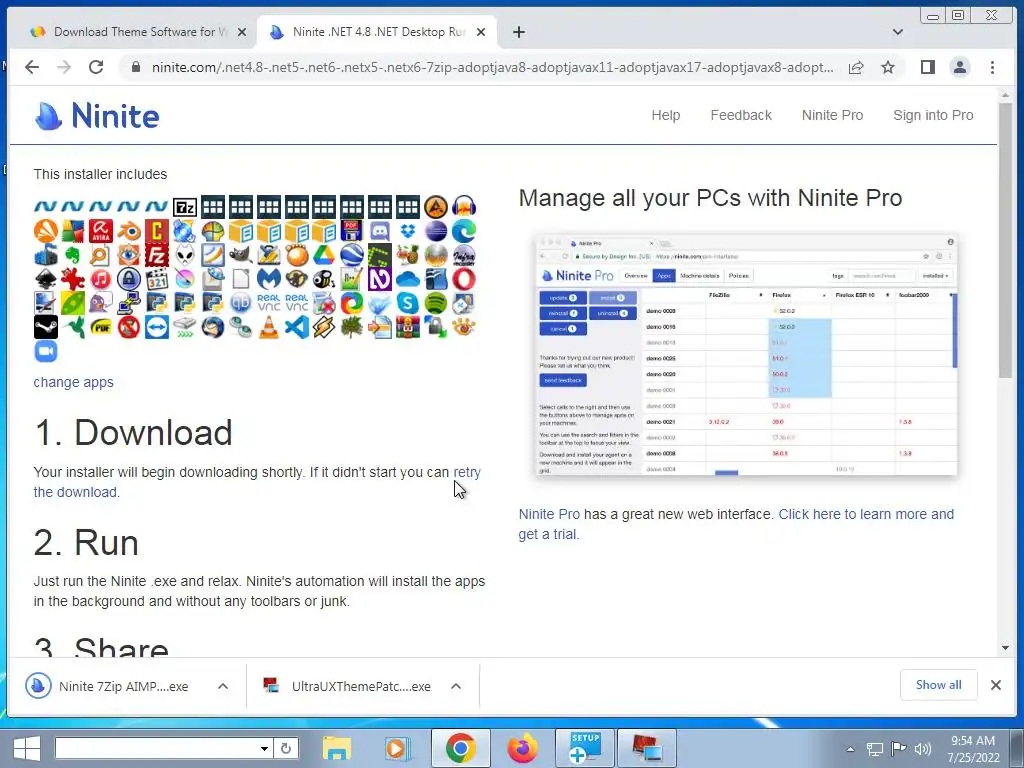The width and height of the screenshot is (1024, 768).
Task: Click the TeamViewer blue arrows icon
Action: 157,327
